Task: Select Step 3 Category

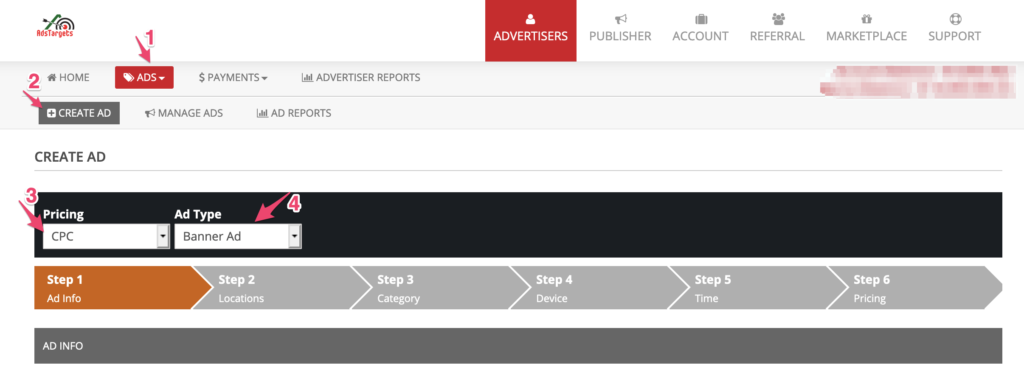Action: point(431,288)
